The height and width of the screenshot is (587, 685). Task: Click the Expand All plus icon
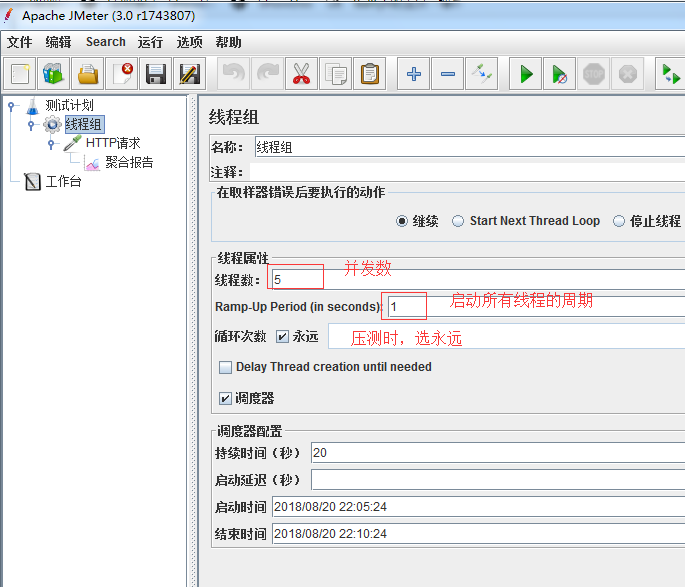coord(414,74)
